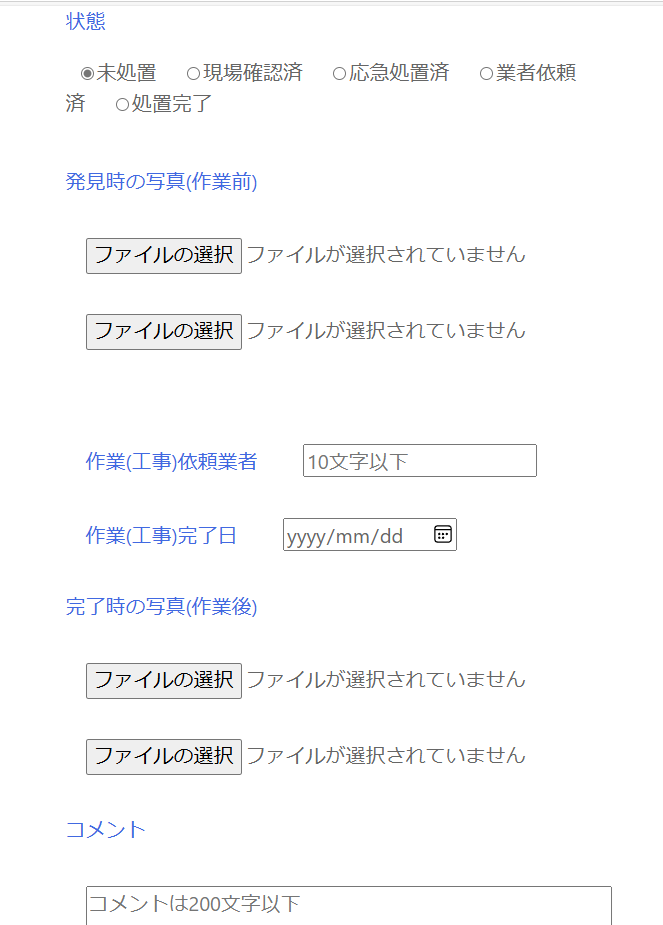Click the dd segment of the date field
The height and width of the screenshot is (925, 663).
point(391,537)
